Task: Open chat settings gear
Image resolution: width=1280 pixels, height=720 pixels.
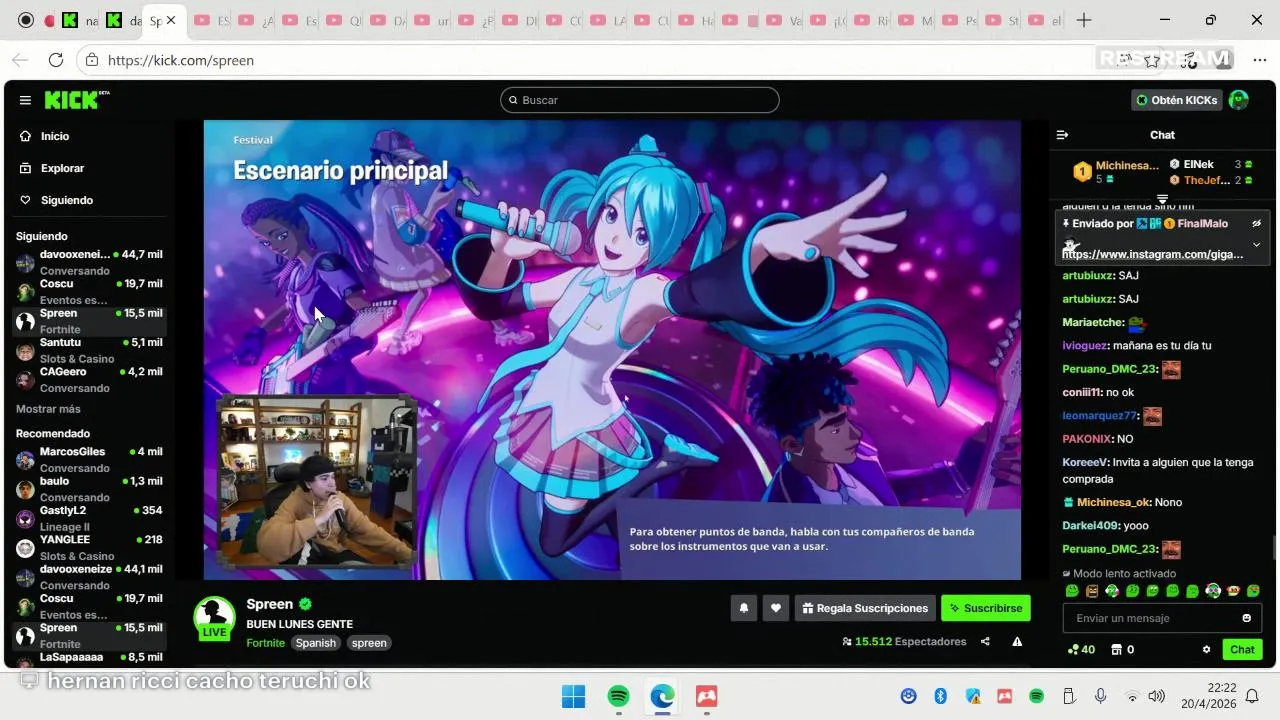Action: click(x=1206, y=649)
